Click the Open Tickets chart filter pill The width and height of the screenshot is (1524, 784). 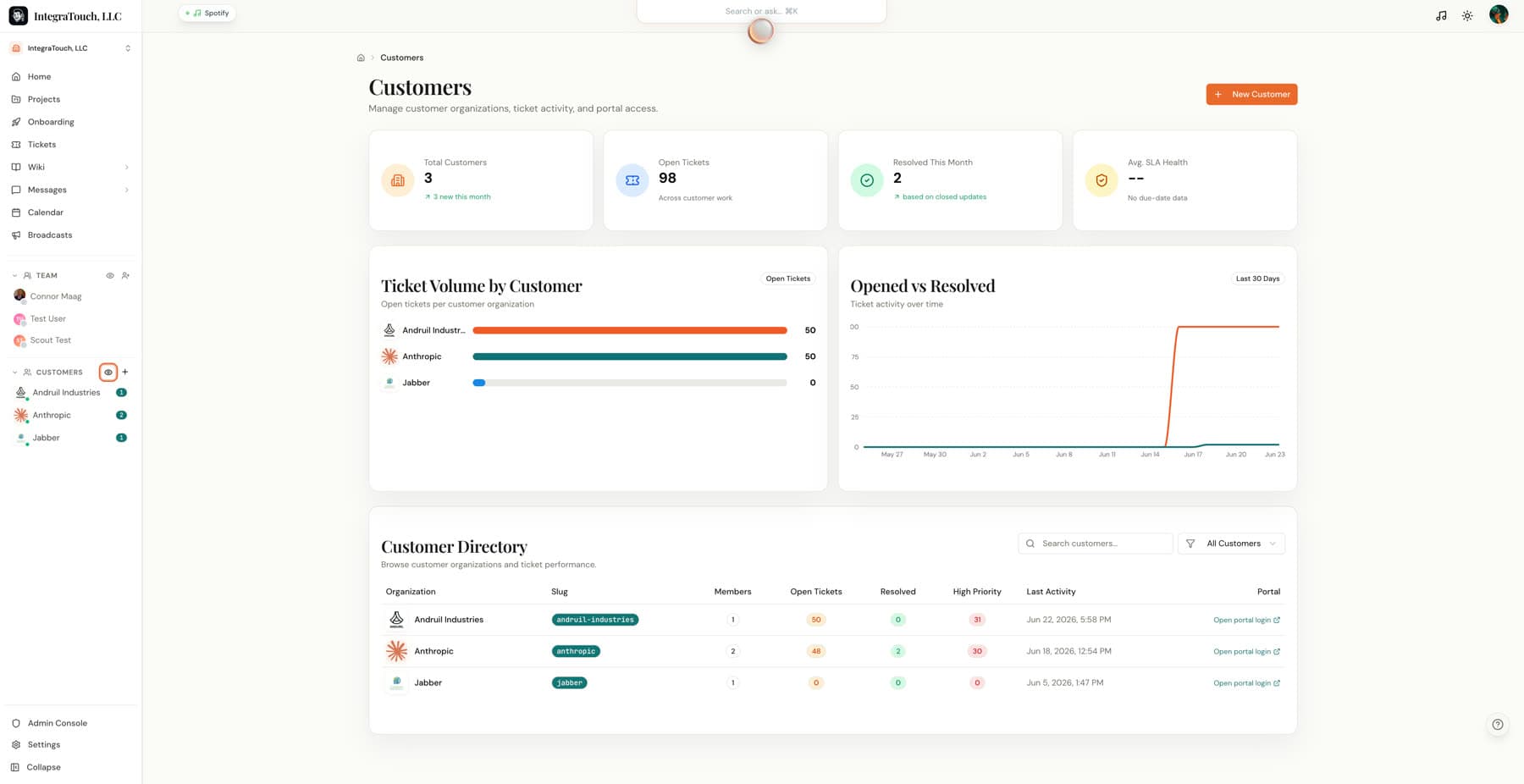point(788,279)
